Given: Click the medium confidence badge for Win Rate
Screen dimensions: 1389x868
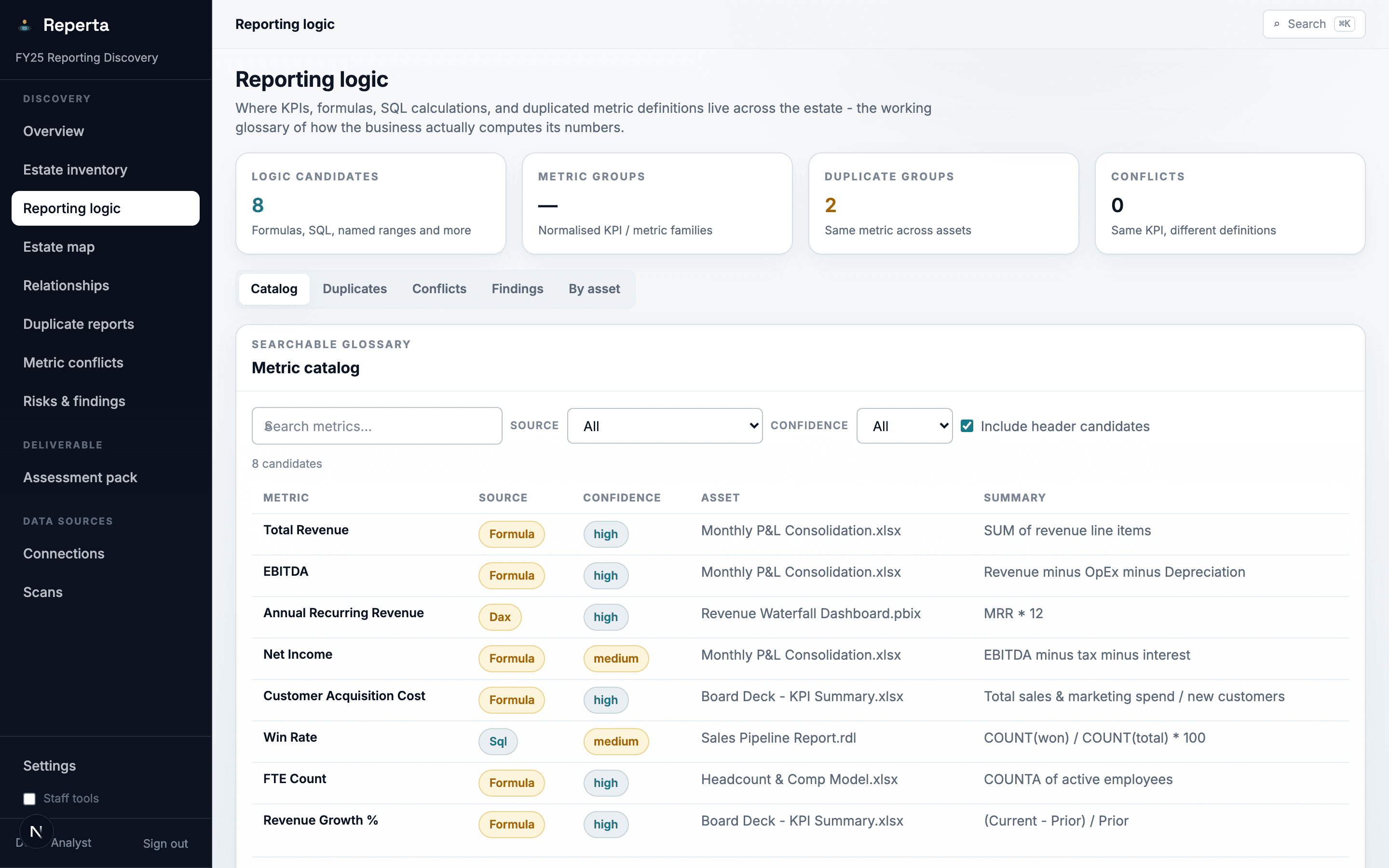Looking at the screenshot, I should point(616,742).
